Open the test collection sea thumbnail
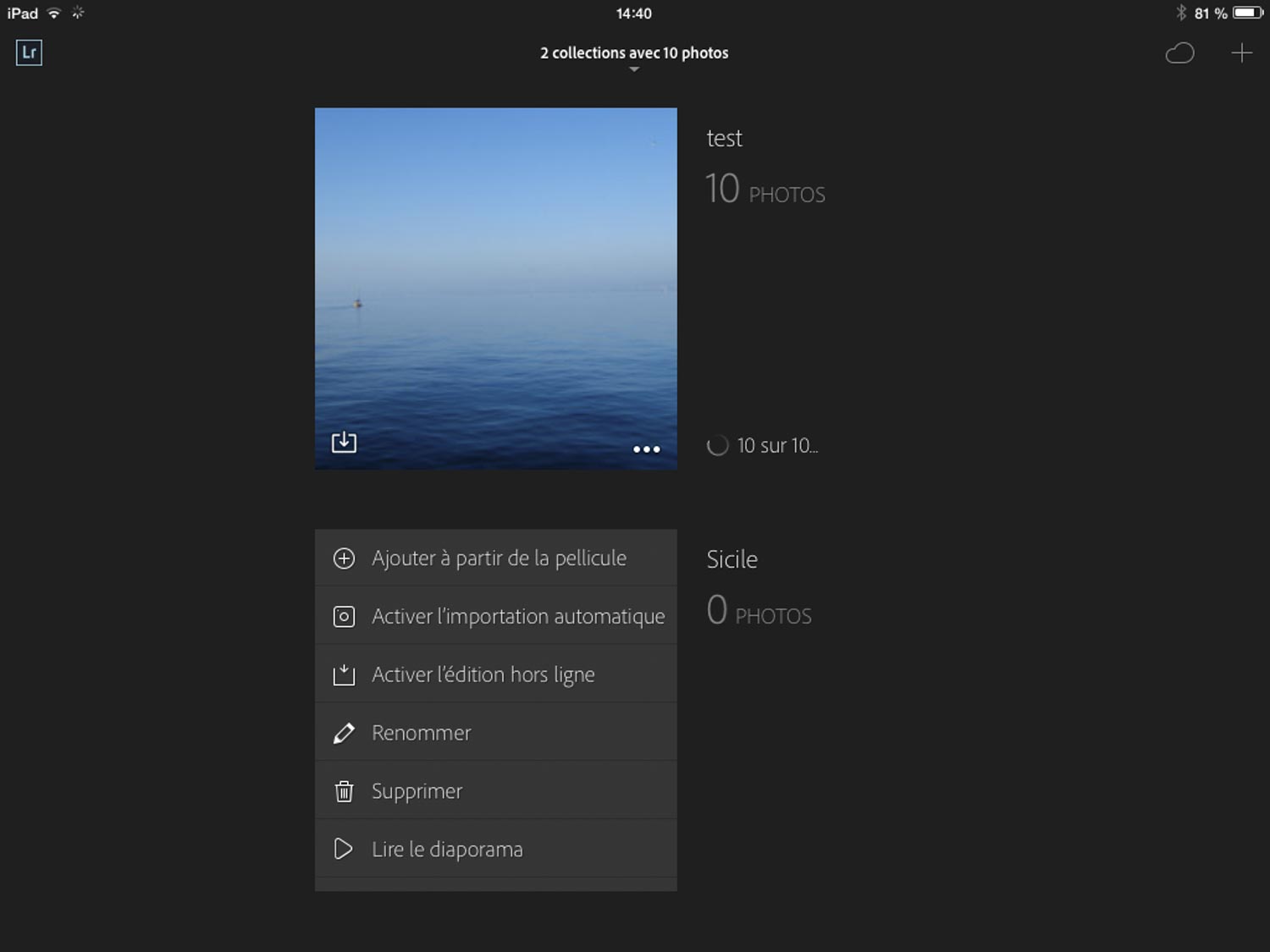This screenshot has height=952, width=1270. point(496,289)
